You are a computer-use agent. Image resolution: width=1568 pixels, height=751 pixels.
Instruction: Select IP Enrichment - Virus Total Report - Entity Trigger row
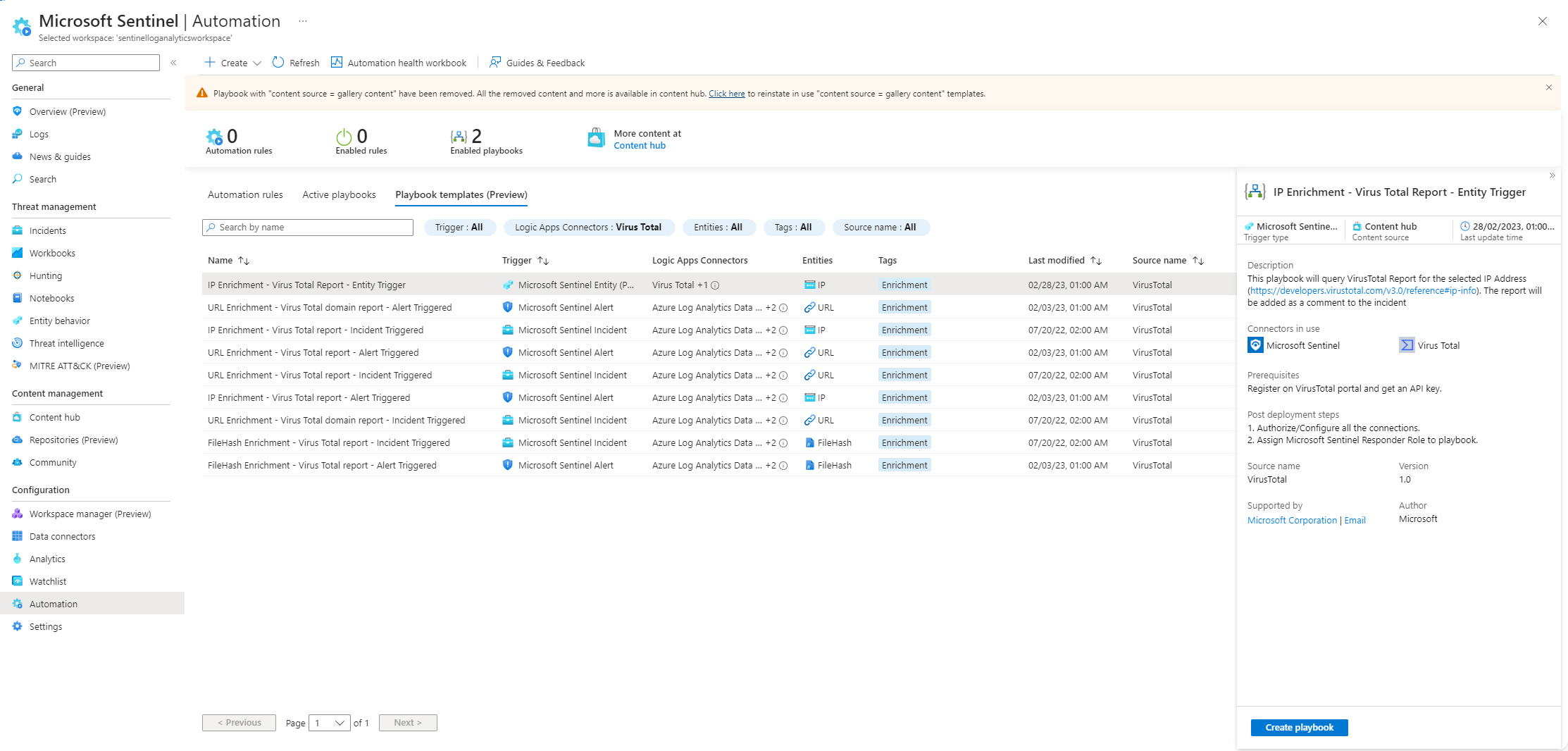(x=718, y=285)
